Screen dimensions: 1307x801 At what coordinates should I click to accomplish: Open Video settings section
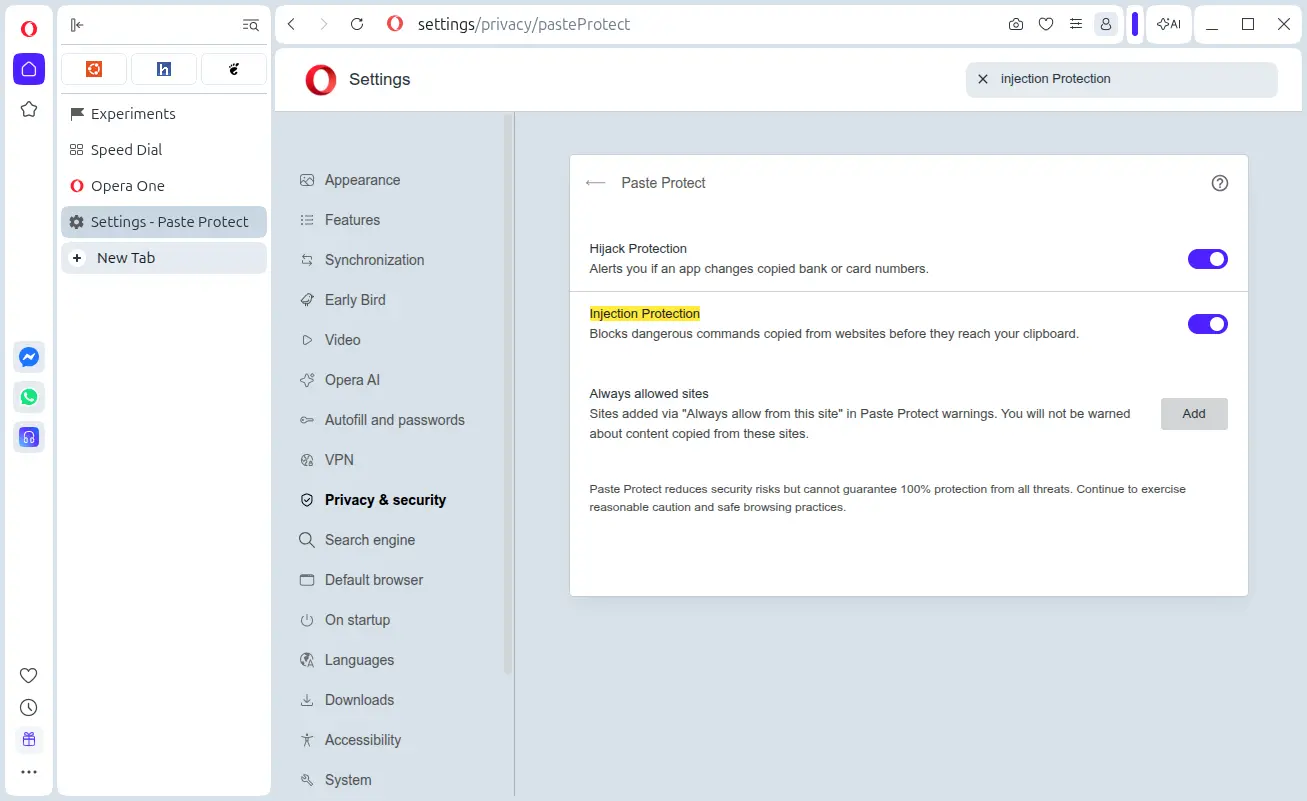pos(330,340)
